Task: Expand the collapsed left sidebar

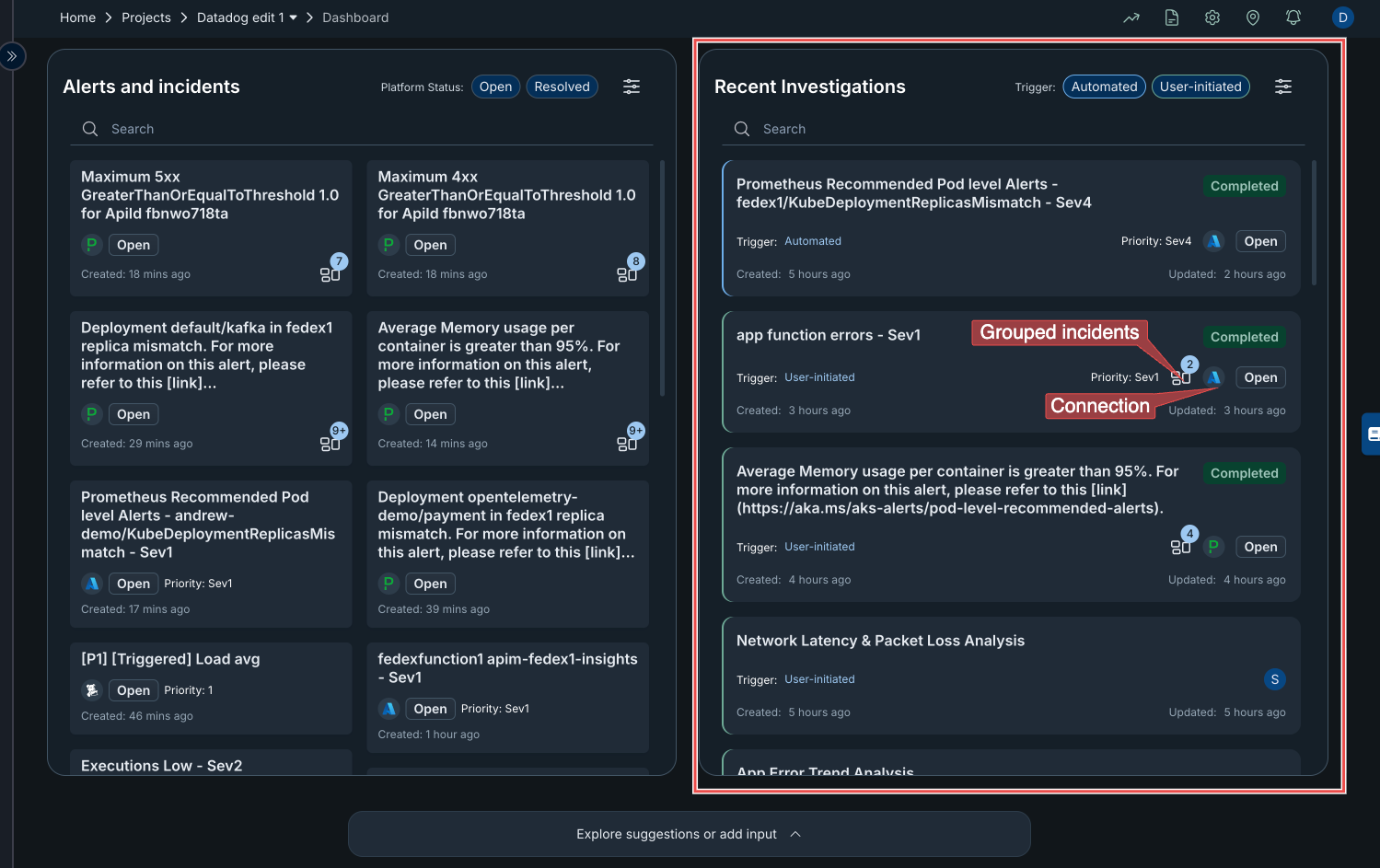Action: (x=12, y=56)
